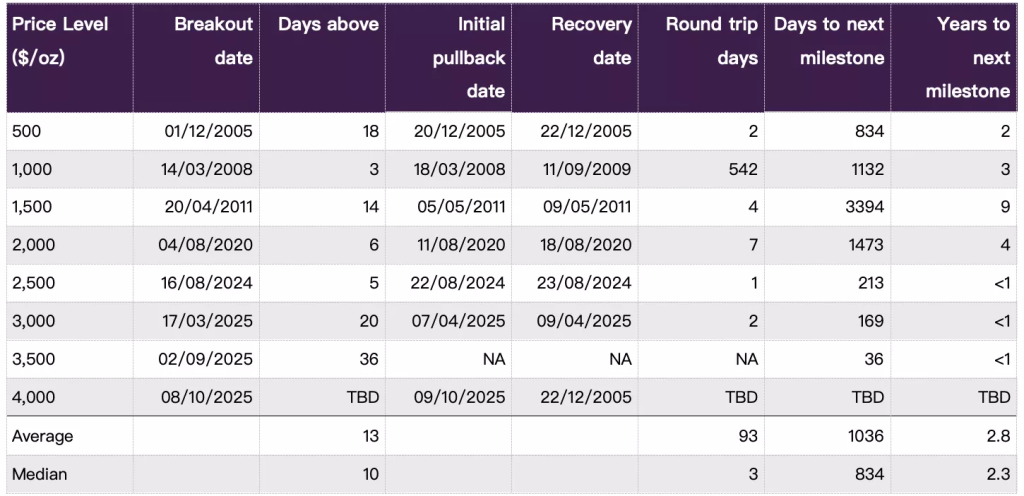This screenshot has width=1024, height=496.
Task: Click the "Days to next milestone" header
Action: pos(829,41)
